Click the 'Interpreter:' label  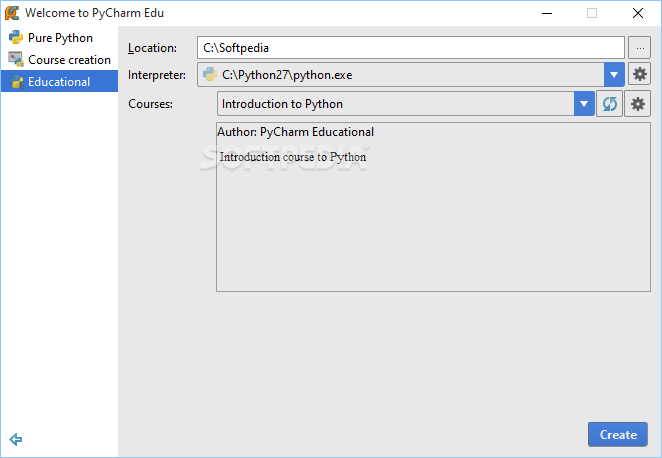pyautogui.click(x=157, y=75)
